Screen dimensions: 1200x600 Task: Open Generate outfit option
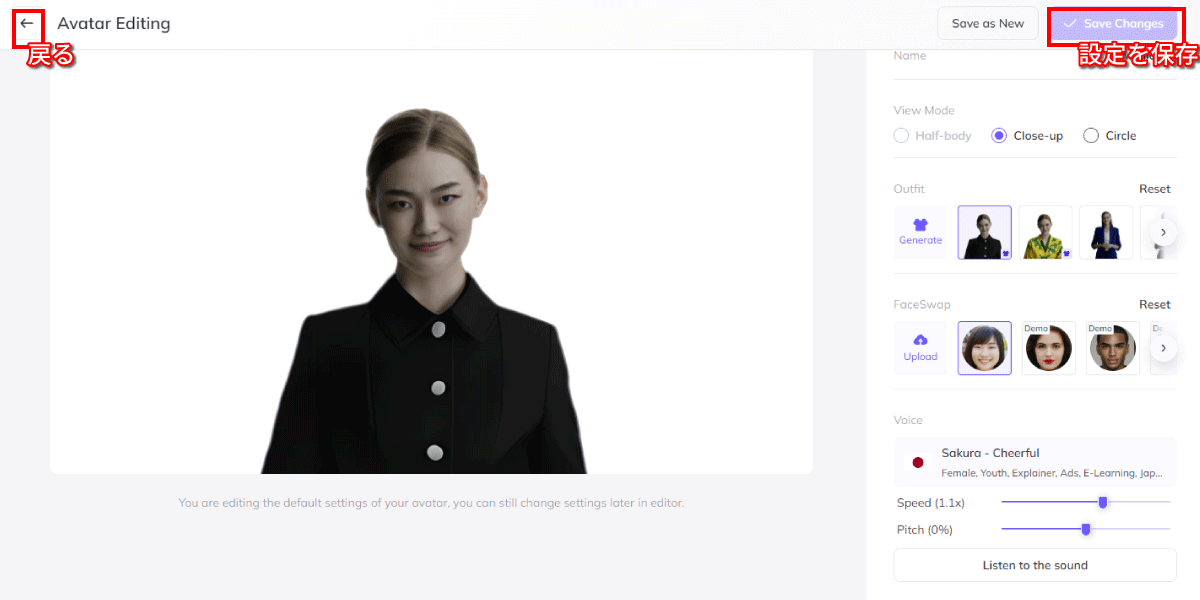(920, 232)
